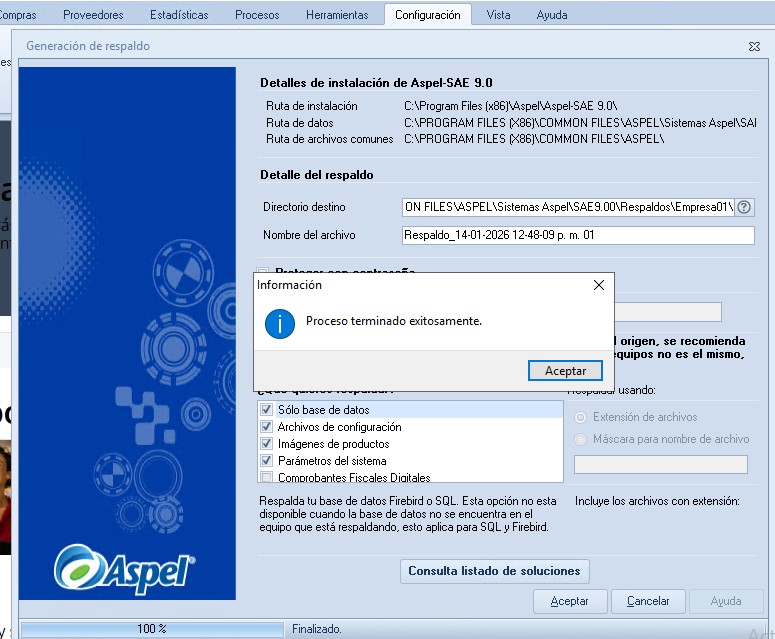Click the blue information icon in dialog
Image resolution: width=775 pixels, height=639 pixels.
(280, 324)
